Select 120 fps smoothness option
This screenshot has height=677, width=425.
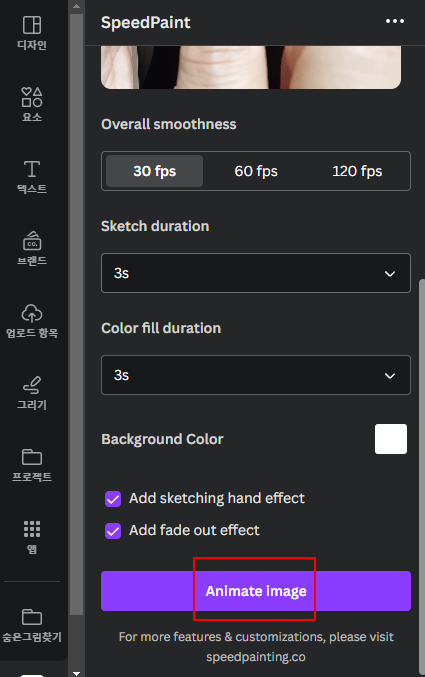coord(357,171)
